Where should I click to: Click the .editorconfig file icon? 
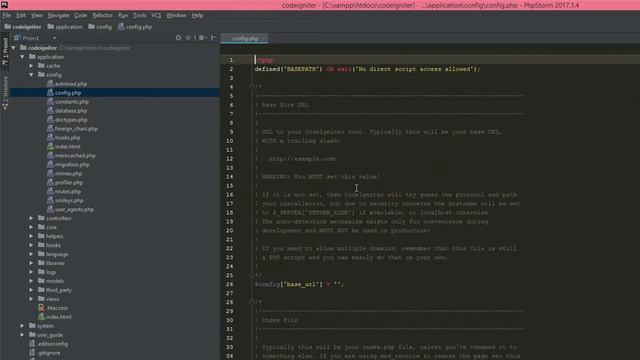pyautogui.click(x=32, y=344)
